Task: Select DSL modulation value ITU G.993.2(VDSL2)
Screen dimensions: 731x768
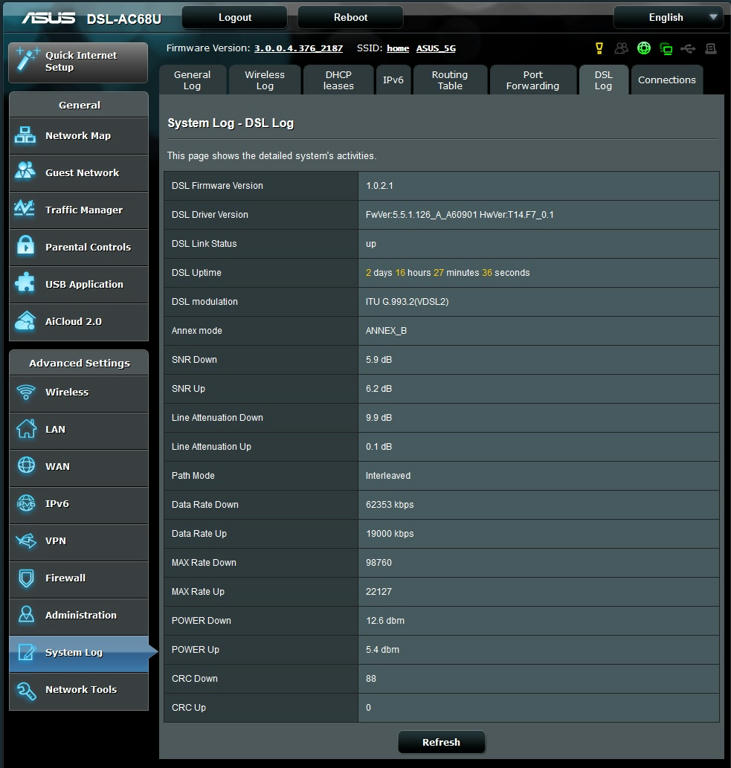Action: pyautogui.click(x=407, y=301)
